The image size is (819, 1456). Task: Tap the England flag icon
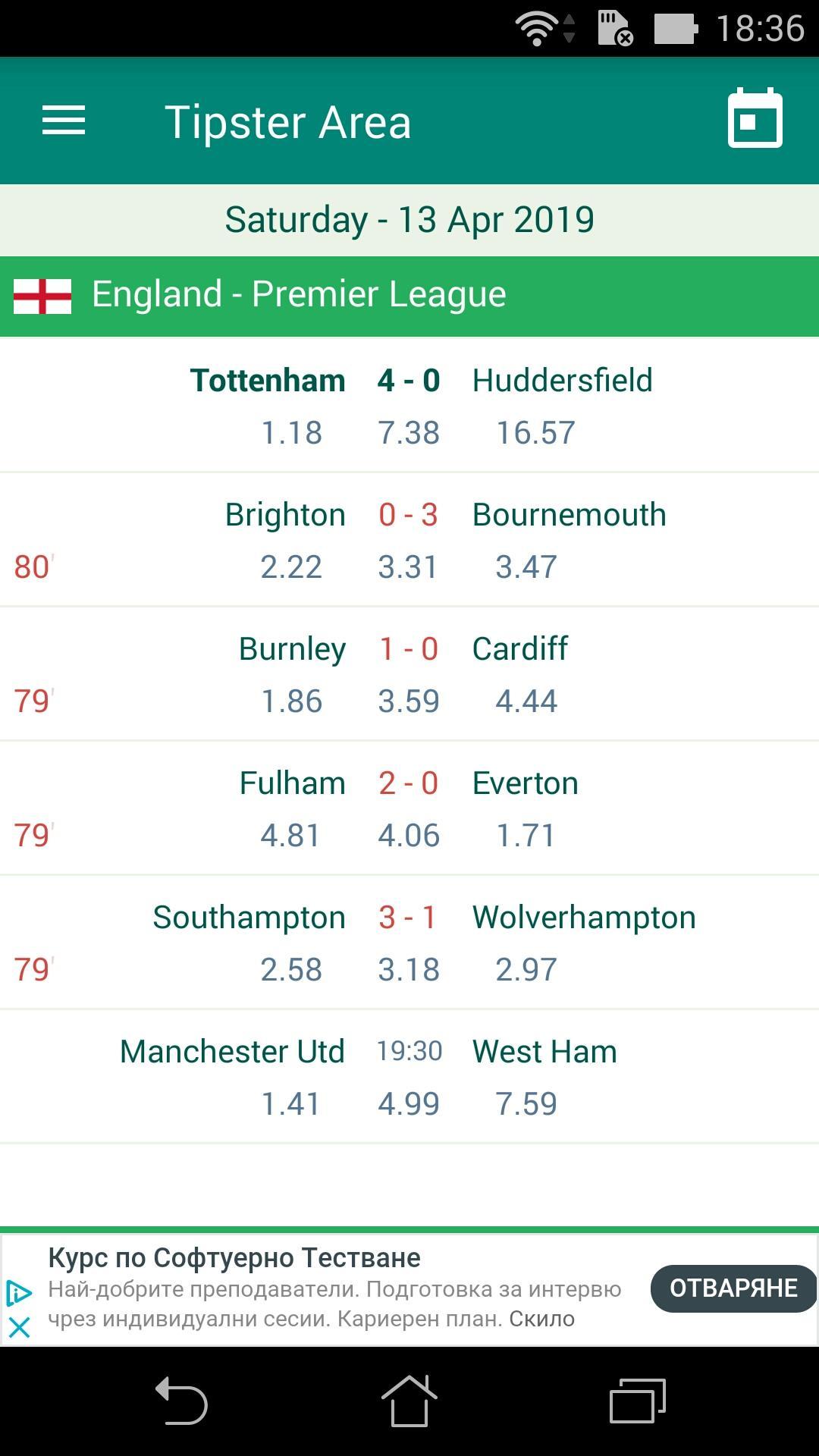[42, 296]
